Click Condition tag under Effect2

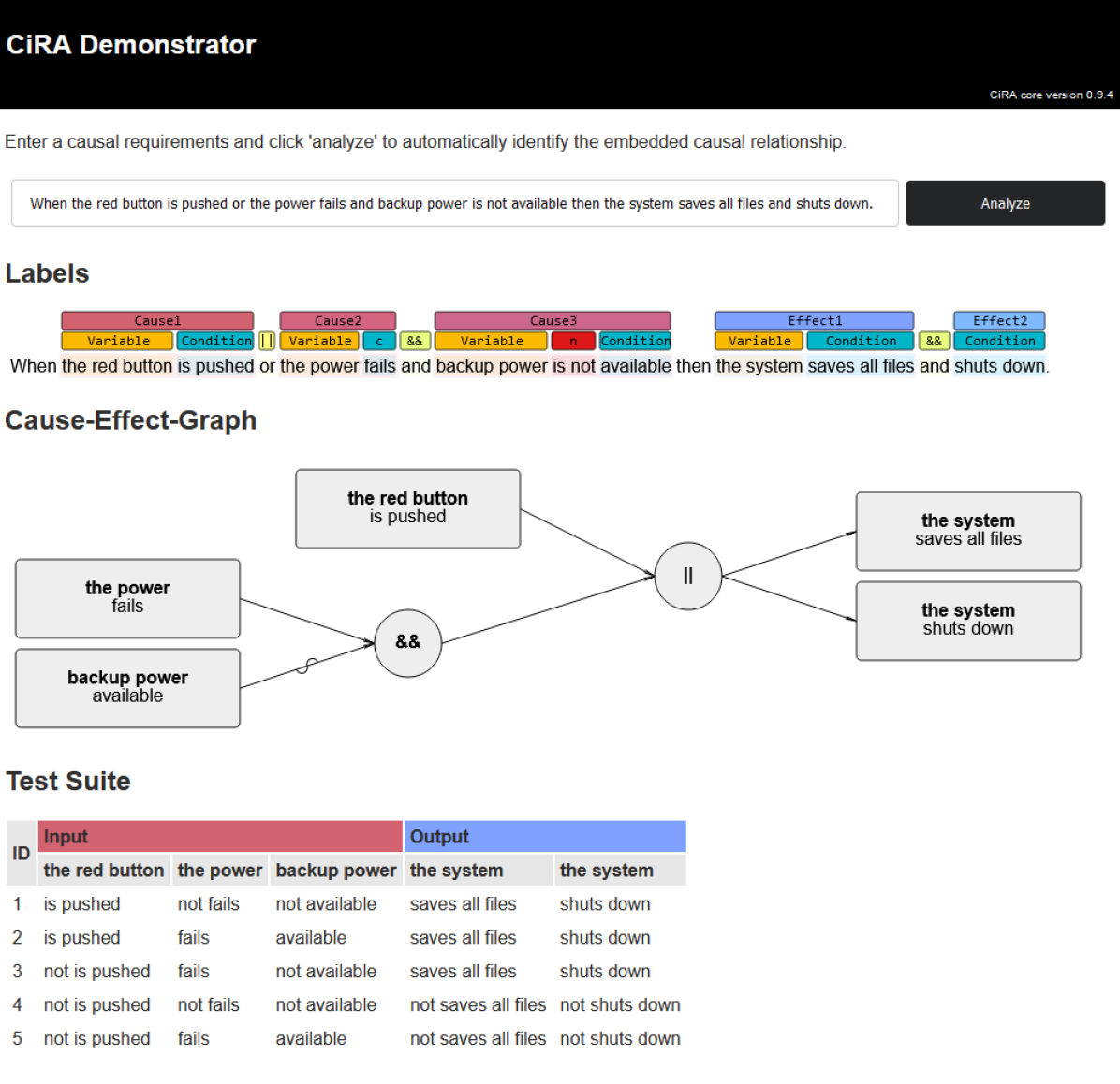pyautogui.click(x=999, y=341)
